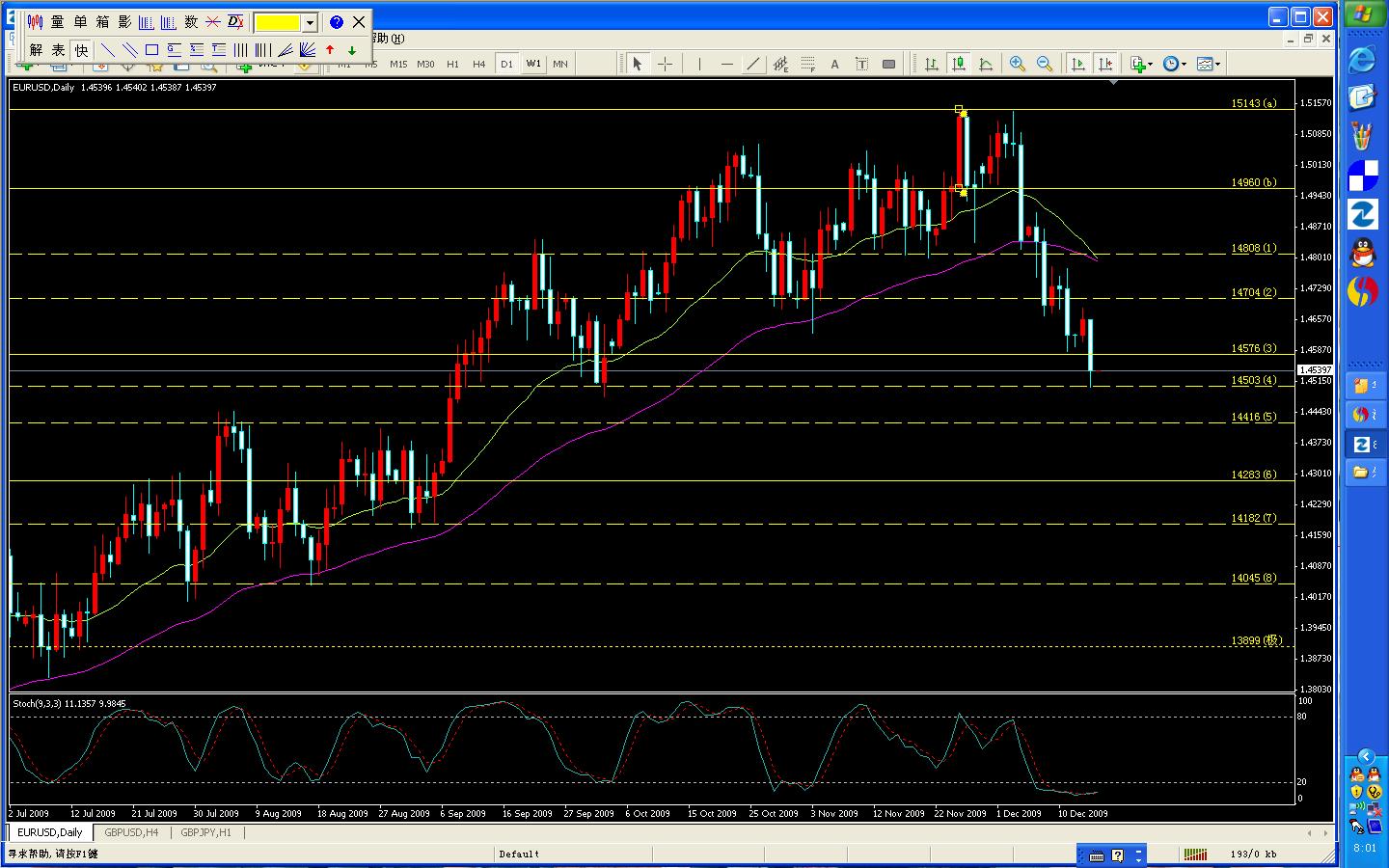Click the 单 button in floating toolbar

(80, 22)
